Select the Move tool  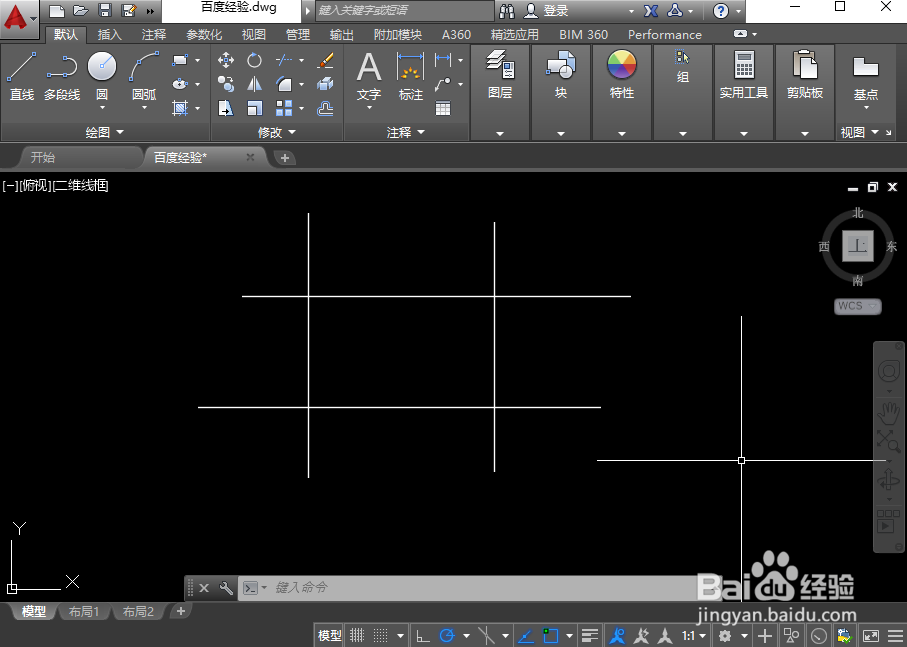pyautogui.click(x=226, y=60)
